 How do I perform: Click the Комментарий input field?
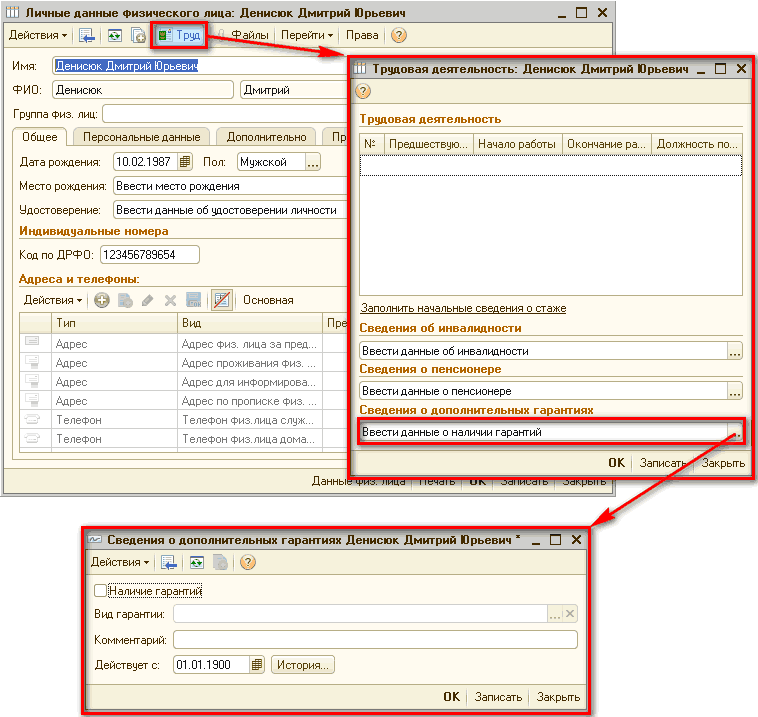coord(375,640)
